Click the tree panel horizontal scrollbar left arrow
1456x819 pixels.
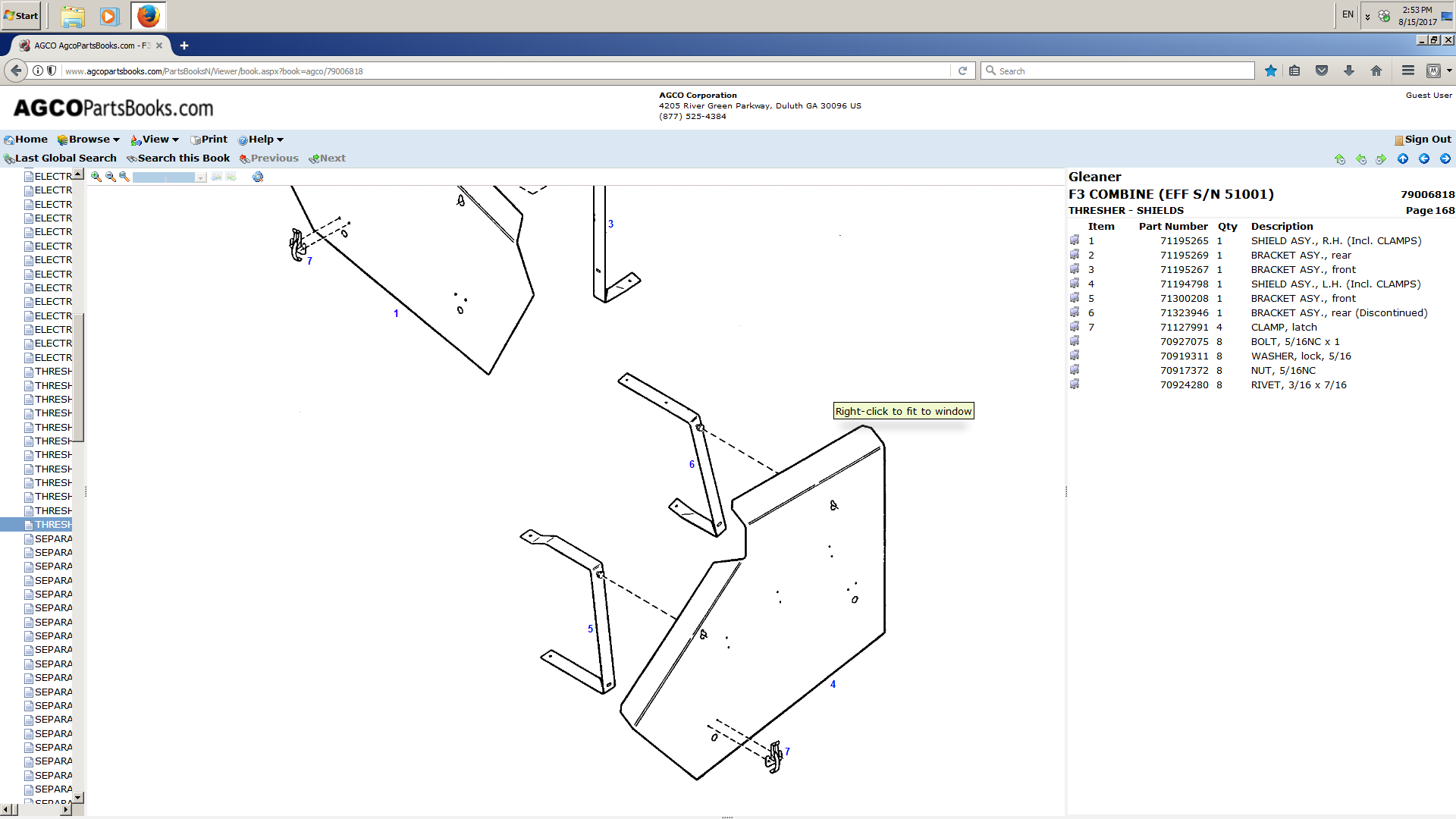point(5,810)
